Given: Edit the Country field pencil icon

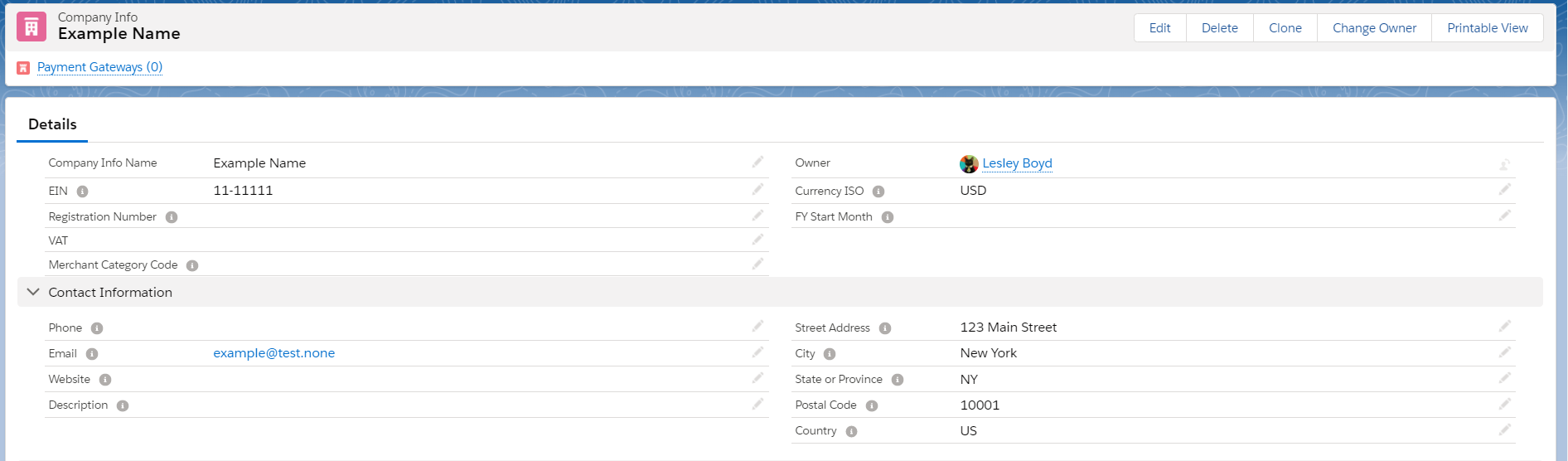Looking at the screenshot, I should tap(1505, 429).
